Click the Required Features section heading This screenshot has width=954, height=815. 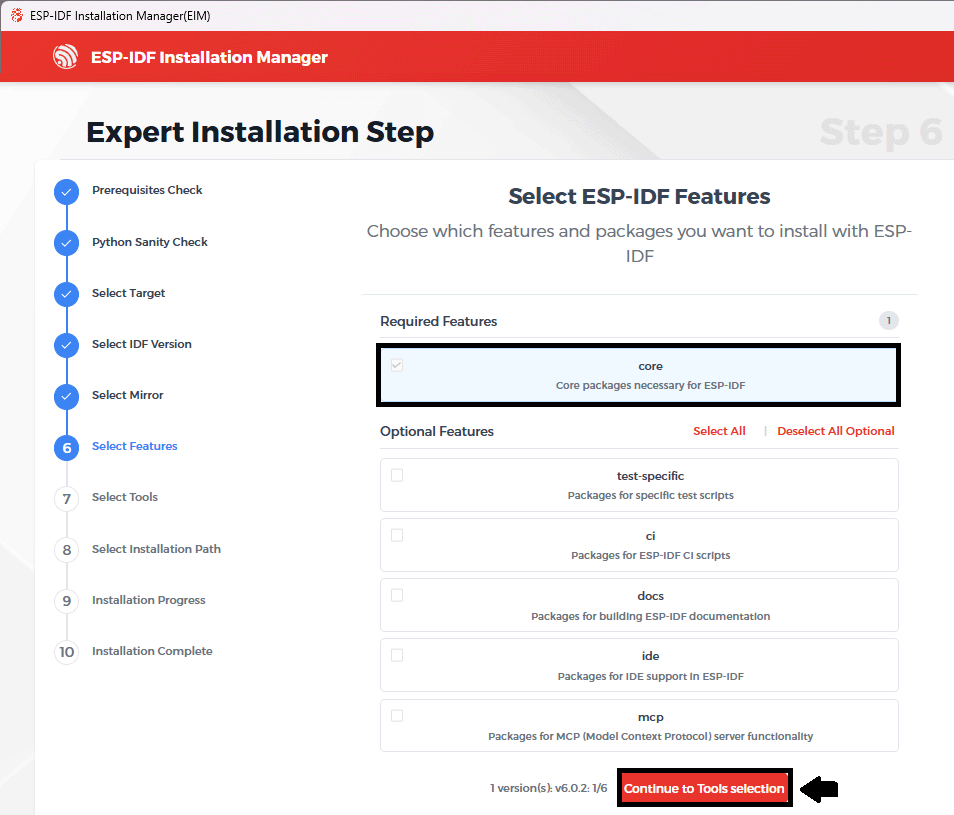439,321
